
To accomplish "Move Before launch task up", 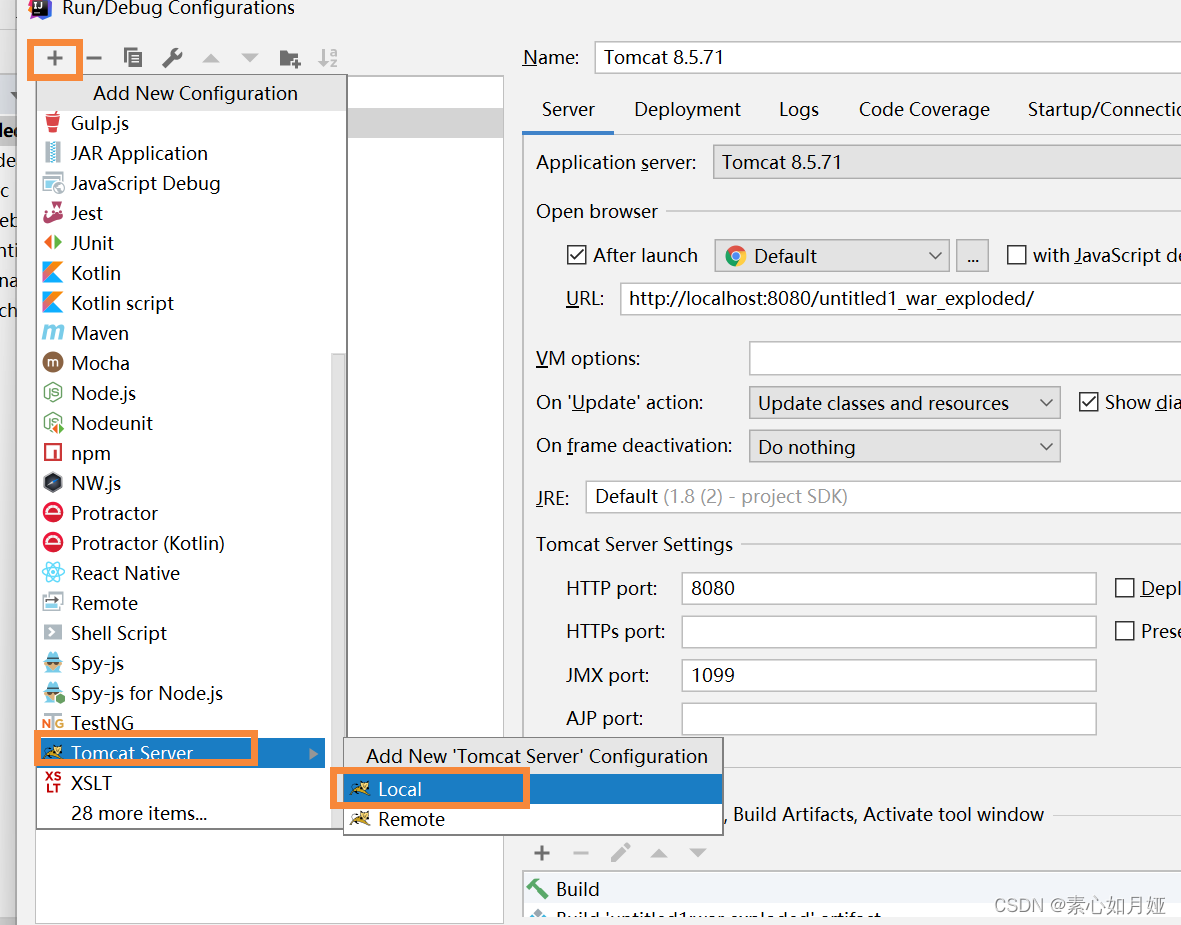I will (659, 853).
